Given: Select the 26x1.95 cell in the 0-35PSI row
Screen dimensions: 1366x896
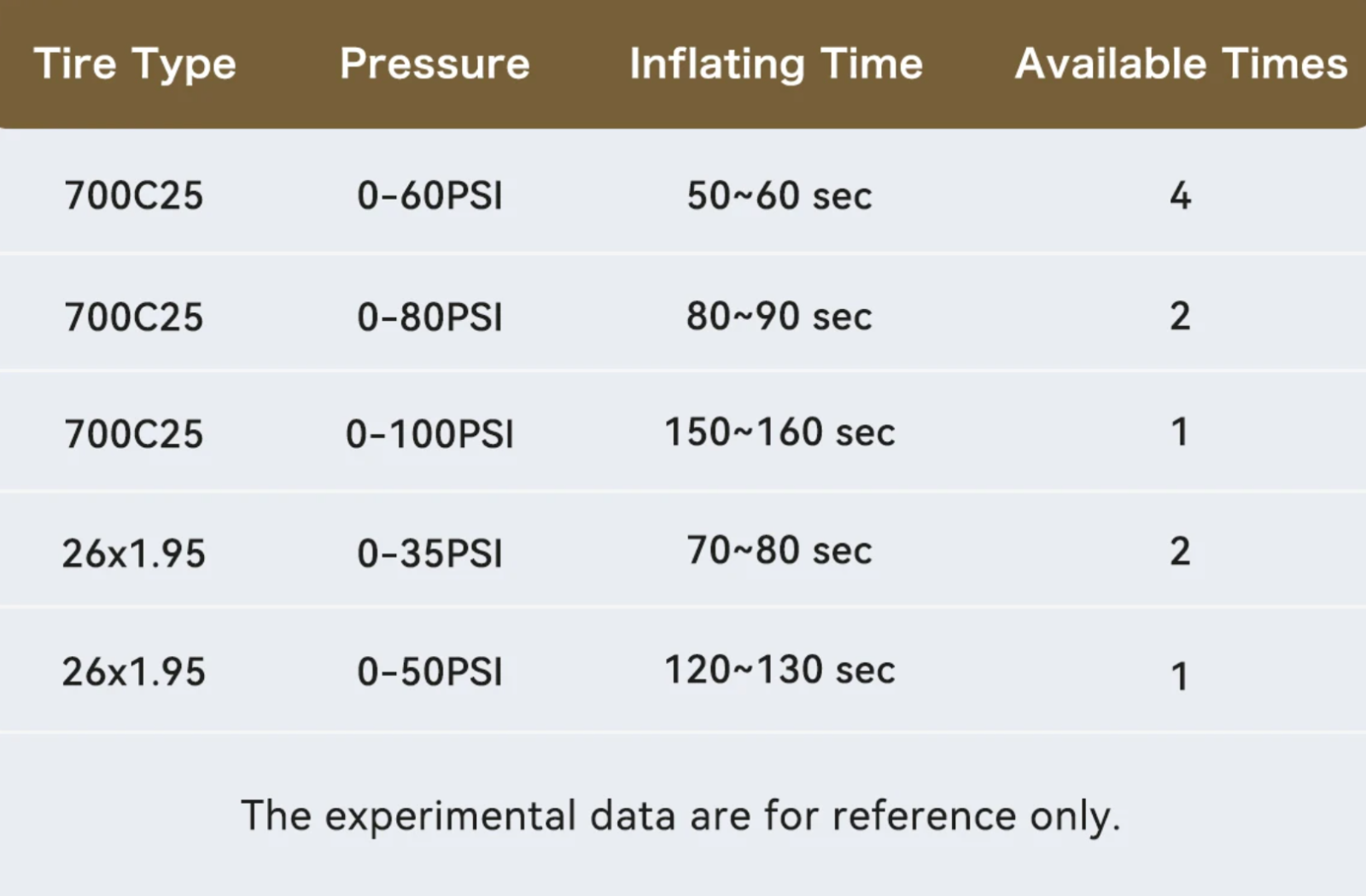Looking at the screenshot, I should 134,554.
